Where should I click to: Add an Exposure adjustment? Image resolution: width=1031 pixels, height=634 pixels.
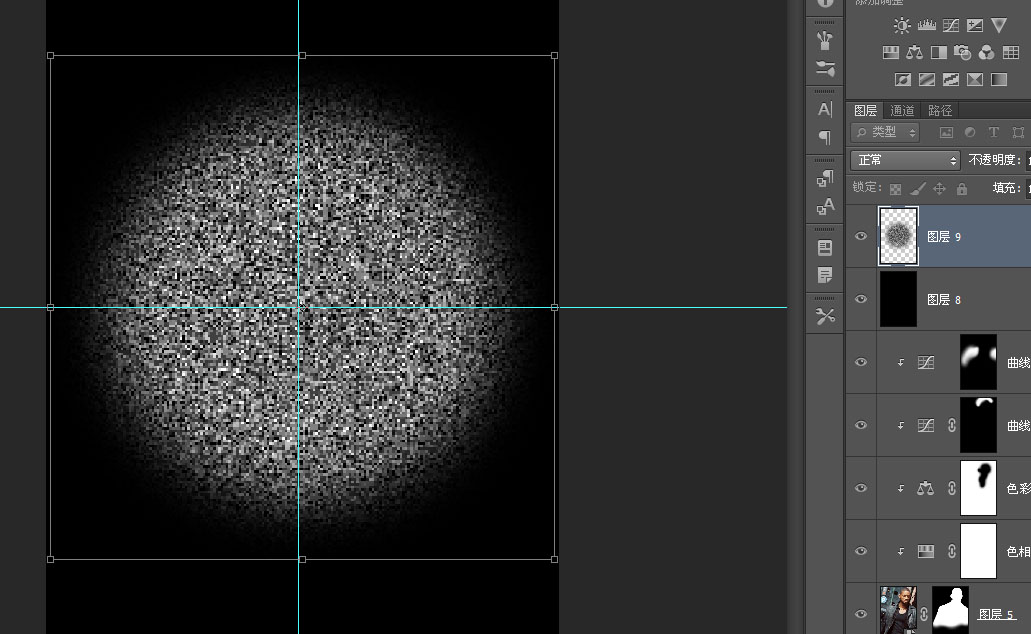(975, 26)
